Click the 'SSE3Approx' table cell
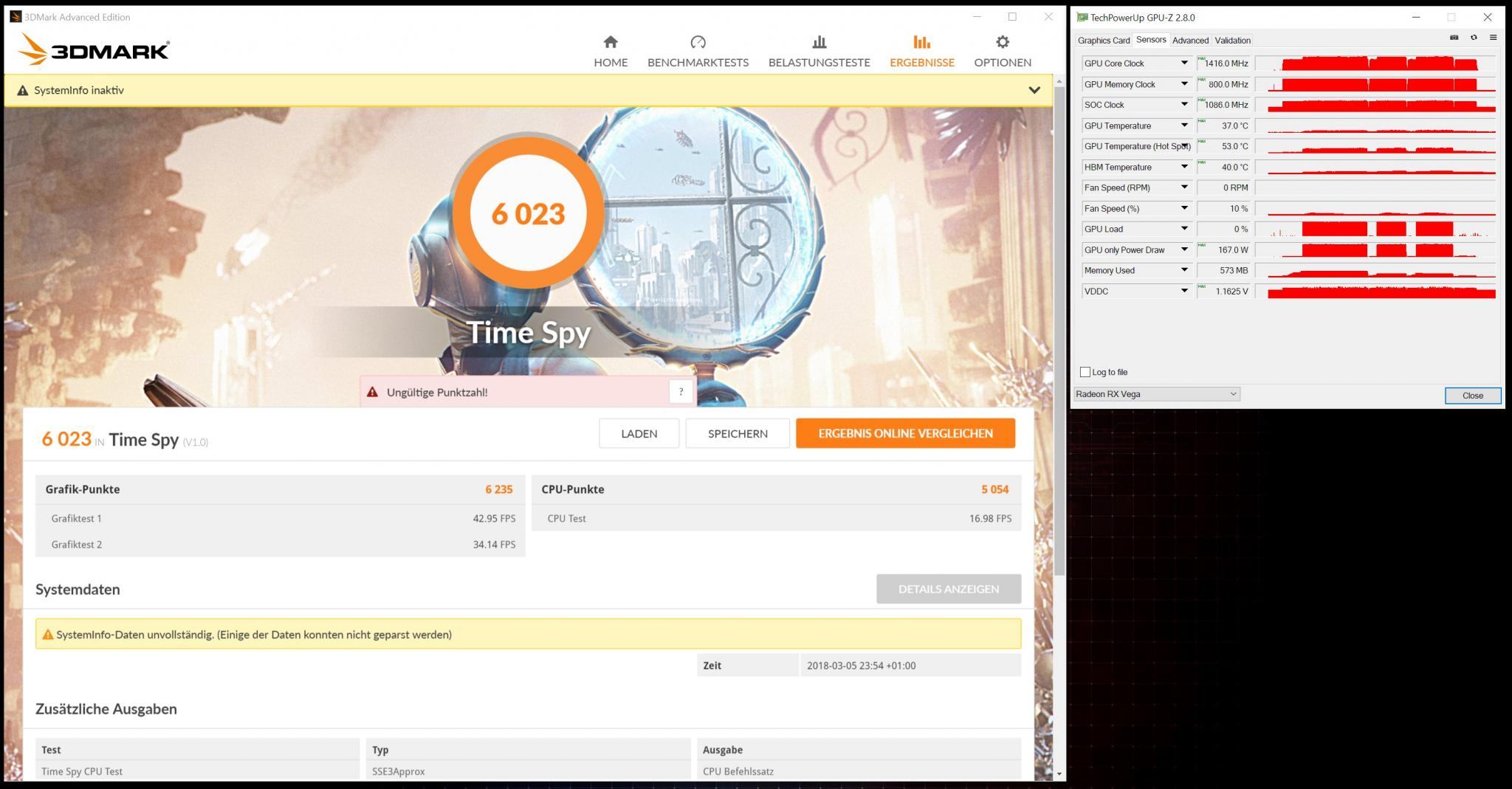This screenshot has height=789, width=1512. (528, 771)
